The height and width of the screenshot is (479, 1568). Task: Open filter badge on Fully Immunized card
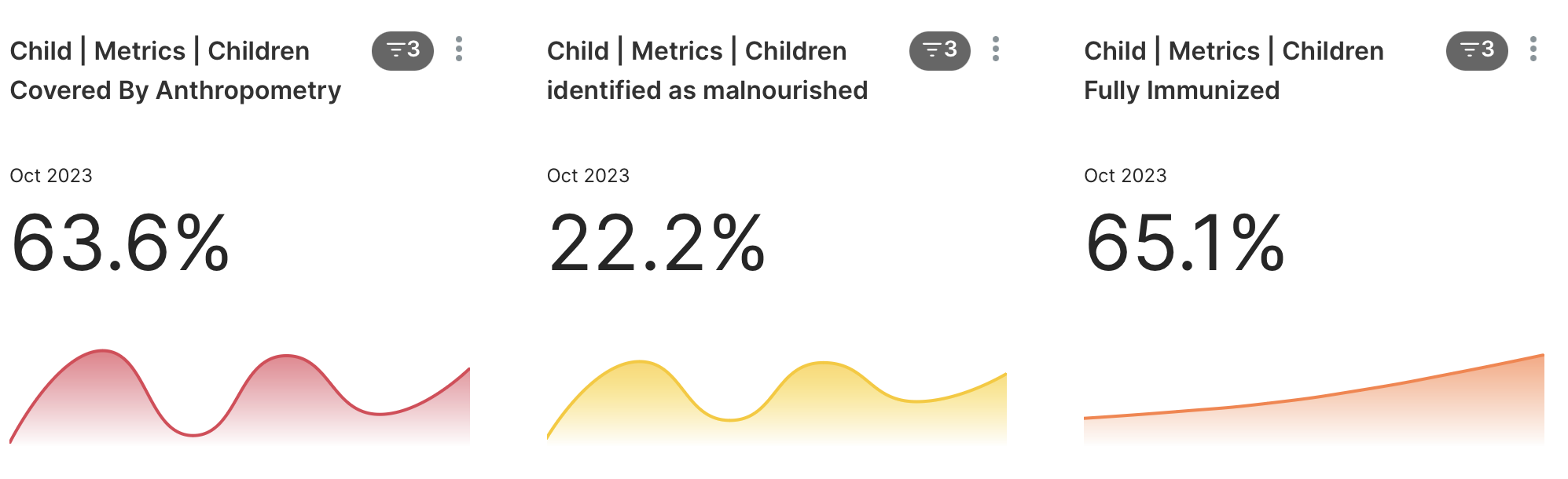coord(1476,51)
